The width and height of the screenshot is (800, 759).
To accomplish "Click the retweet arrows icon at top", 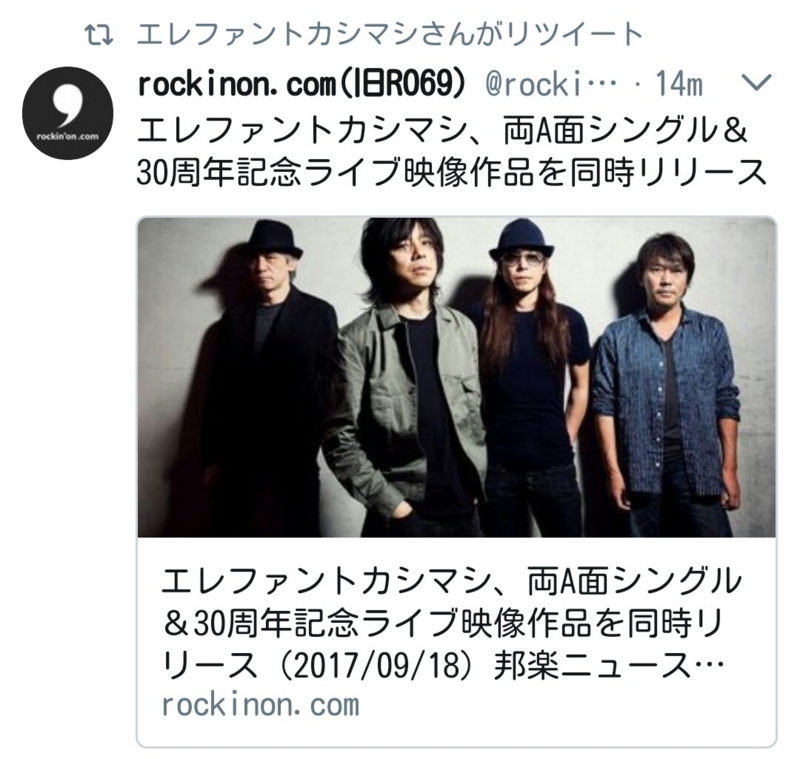I will pos(98,35).
